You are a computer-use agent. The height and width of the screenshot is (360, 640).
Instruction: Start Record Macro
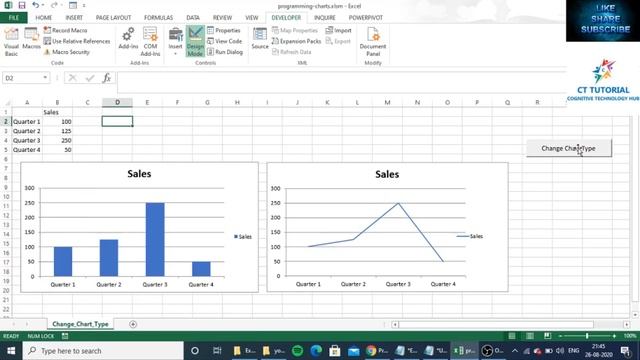65,30
